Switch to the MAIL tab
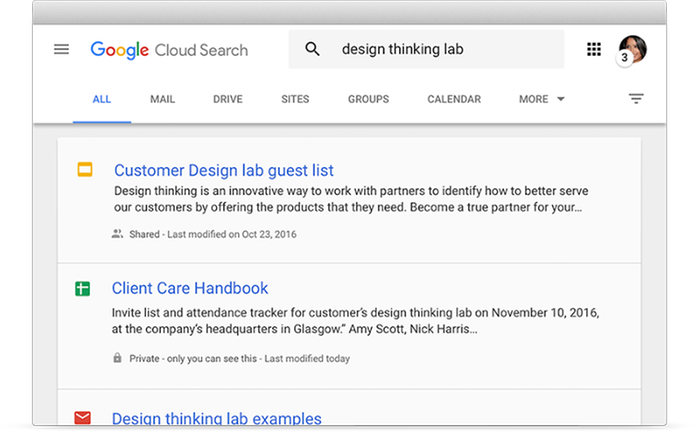700x433 pixels. tap(162, 99)
